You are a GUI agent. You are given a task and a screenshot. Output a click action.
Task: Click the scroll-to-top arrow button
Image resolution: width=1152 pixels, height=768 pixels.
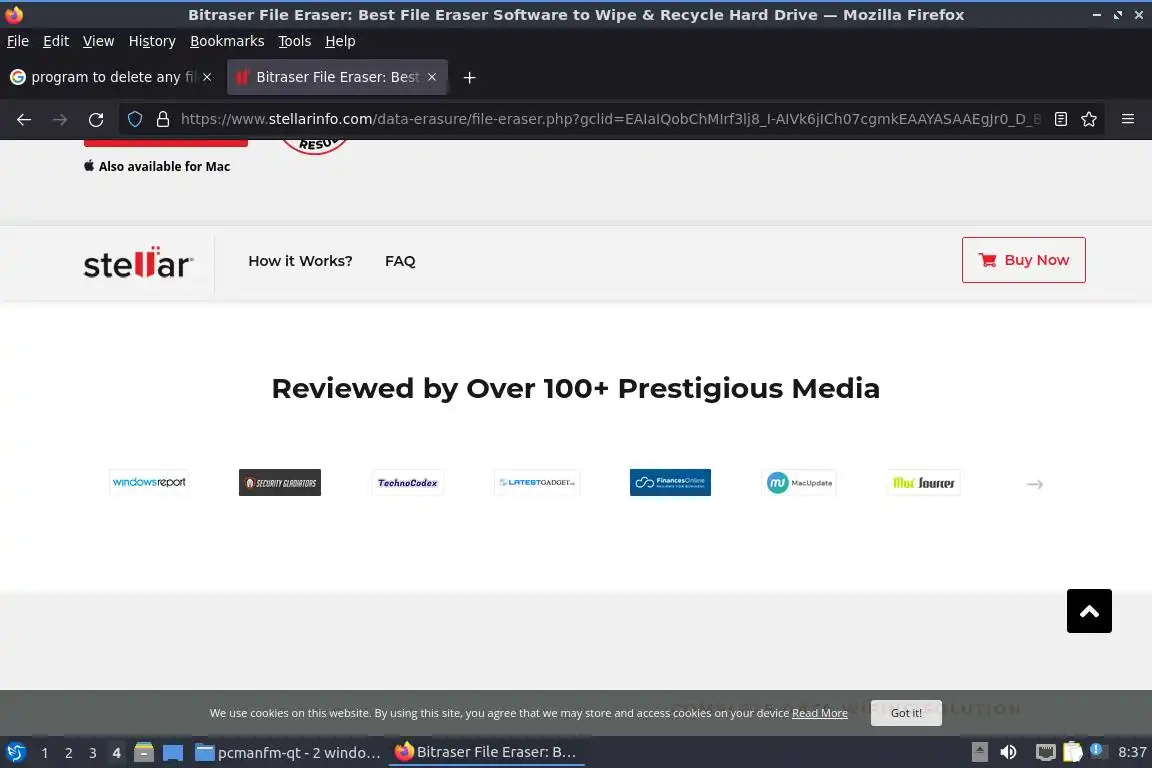tap(1089, 611)
